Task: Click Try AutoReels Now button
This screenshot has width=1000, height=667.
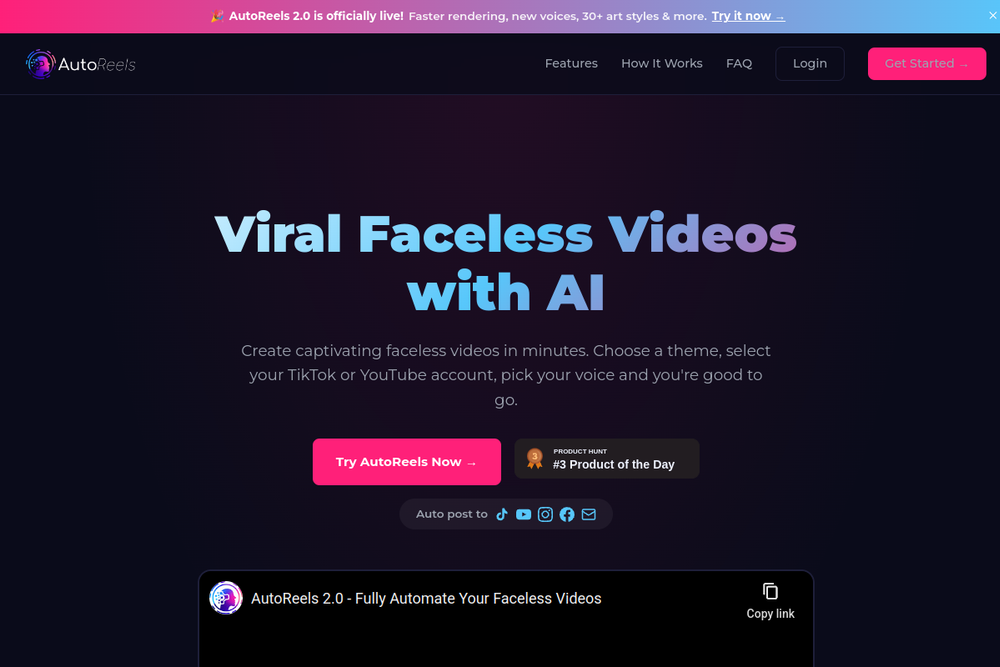Action: 407,462
